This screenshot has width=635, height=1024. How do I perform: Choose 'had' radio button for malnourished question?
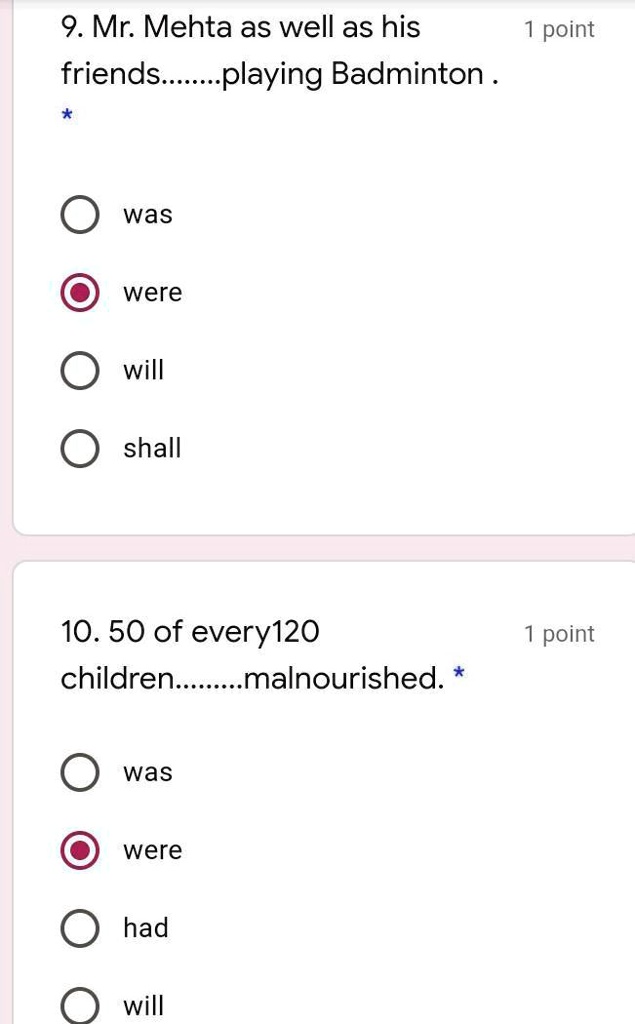(x=80, y=928)
